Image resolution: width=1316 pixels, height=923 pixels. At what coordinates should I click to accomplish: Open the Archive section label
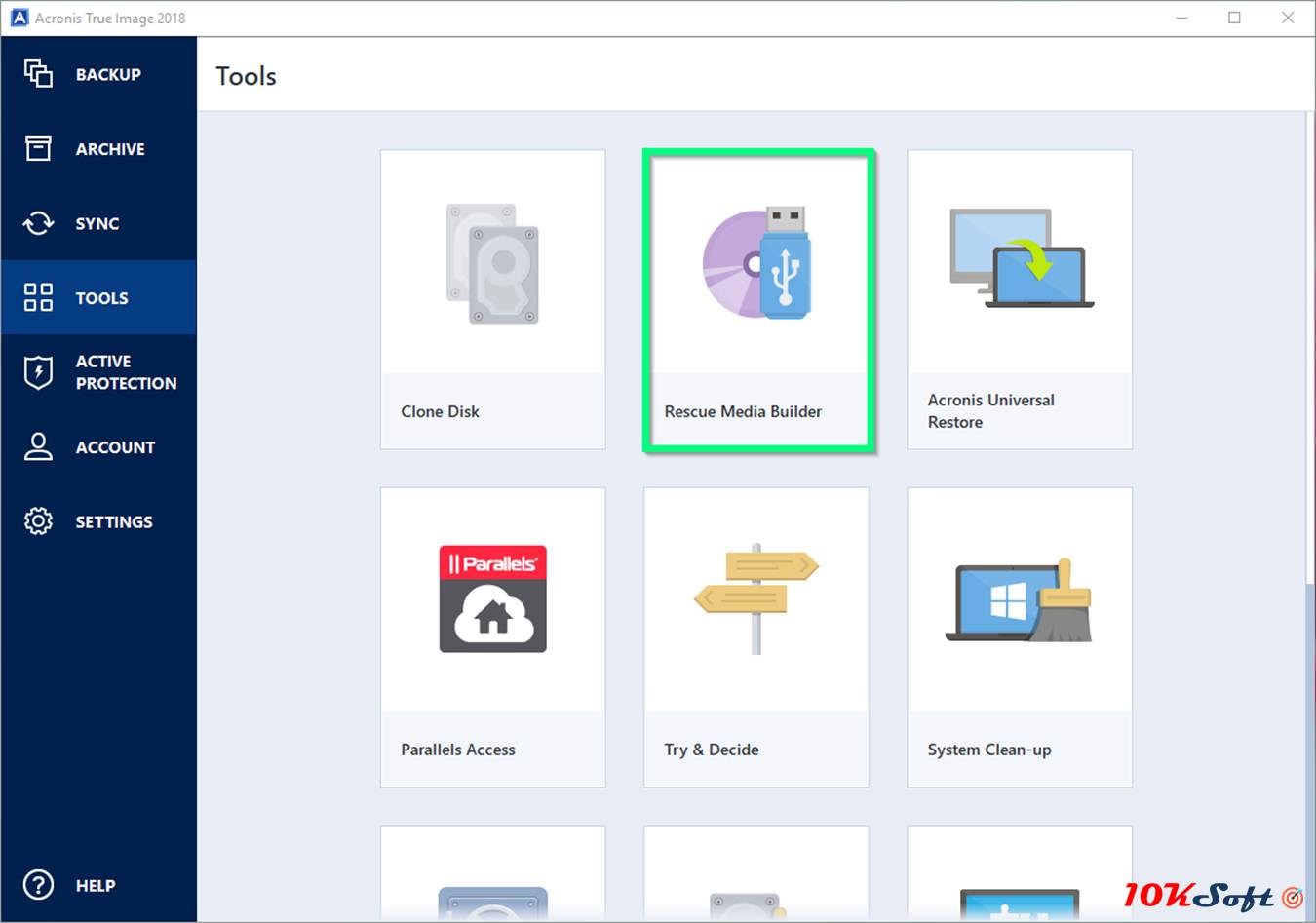pos(110,149)
